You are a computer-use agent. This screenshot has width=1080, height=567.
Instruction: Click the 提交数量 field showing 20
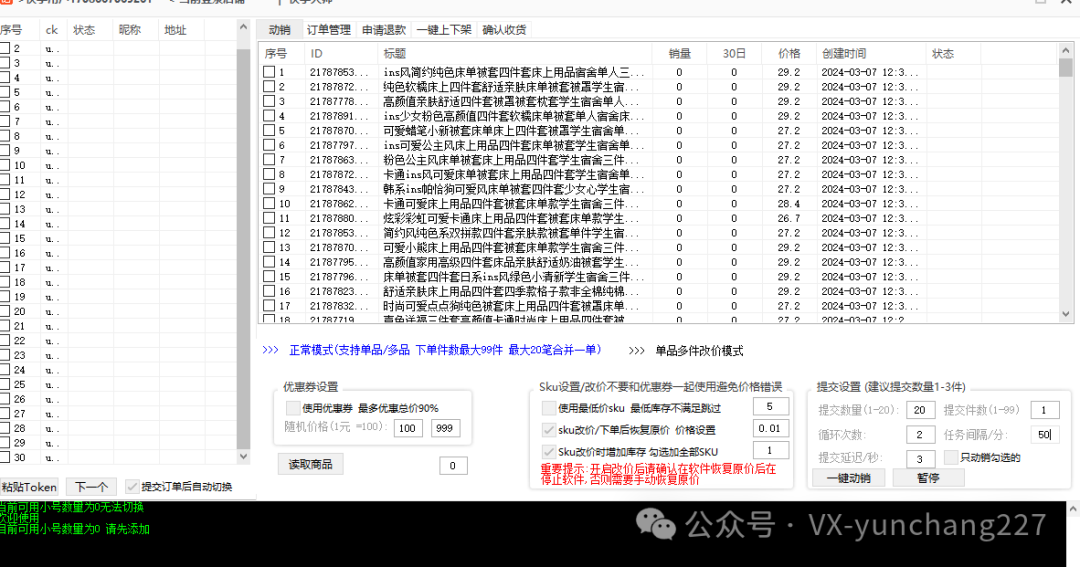coord(920,410)
